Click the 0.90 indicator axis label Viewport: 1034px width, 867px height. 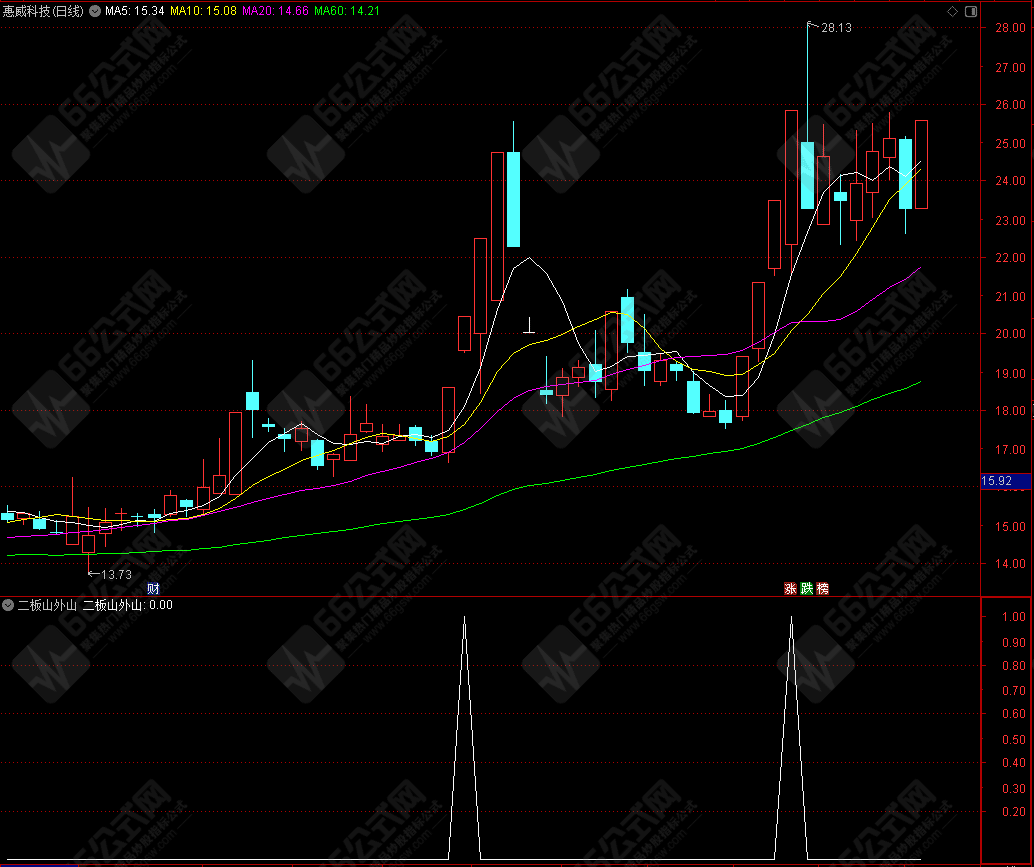click(x=1014, y=642)
